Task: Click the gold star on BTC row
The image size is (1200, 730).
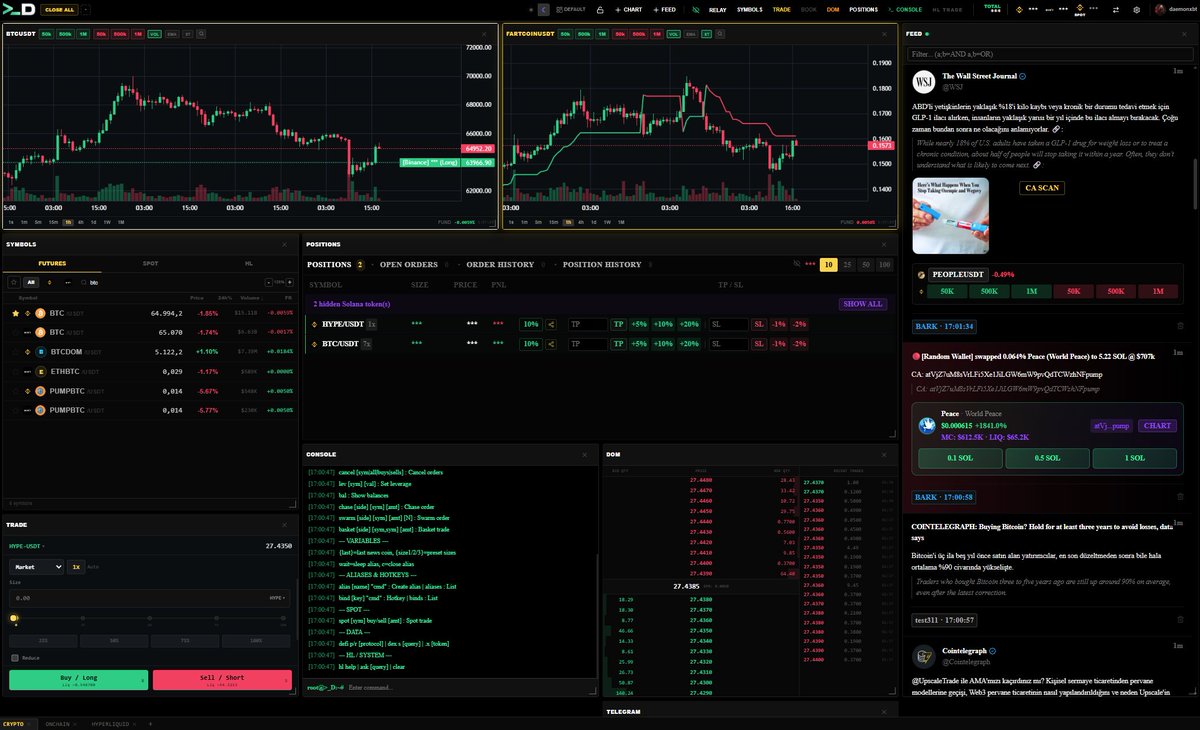Action: pos(14,313)
